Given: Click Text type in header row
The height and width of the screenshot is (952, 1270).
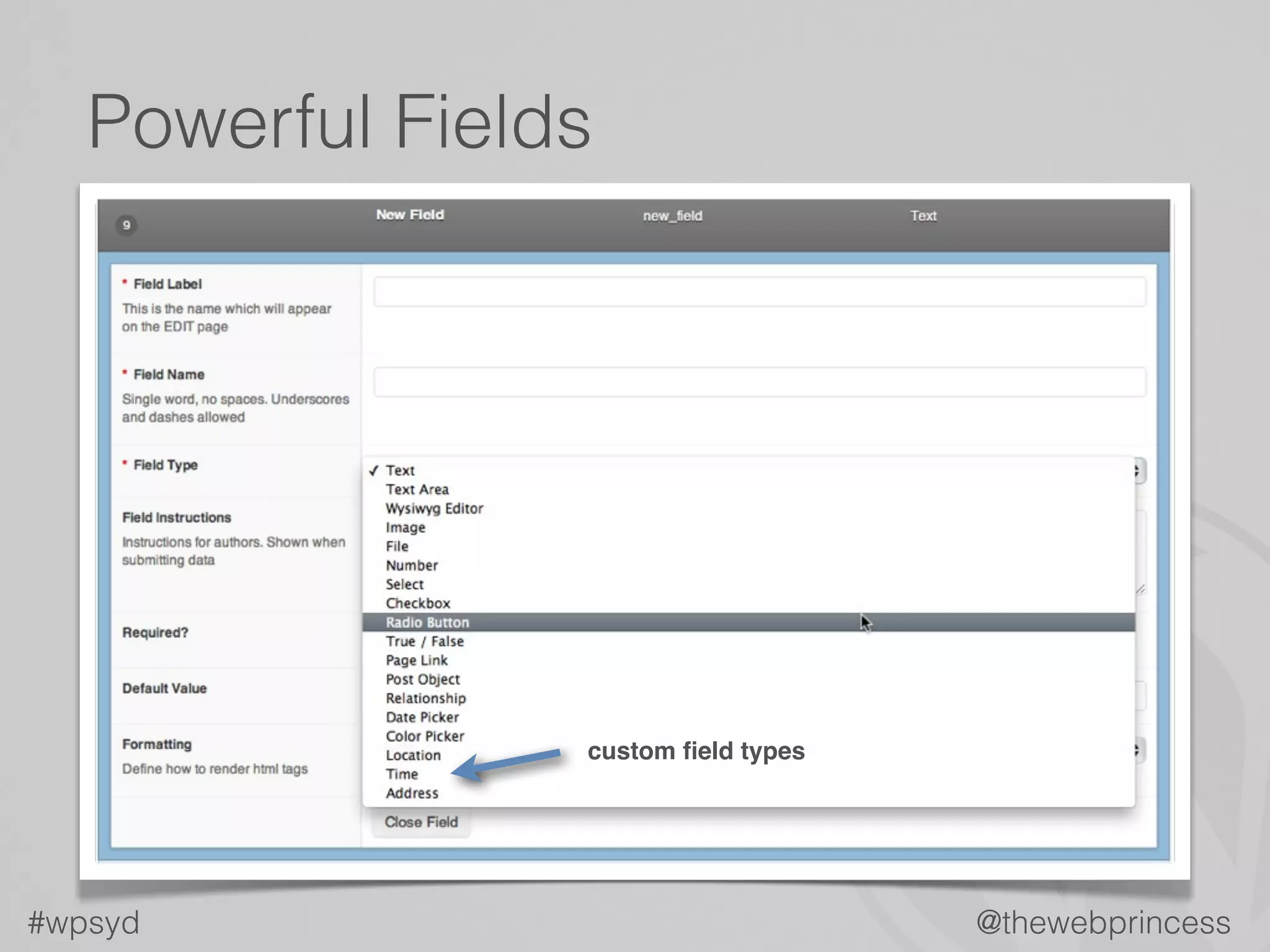Looking at the screenshot, I should pyautogui.click(x=923, y=216).
